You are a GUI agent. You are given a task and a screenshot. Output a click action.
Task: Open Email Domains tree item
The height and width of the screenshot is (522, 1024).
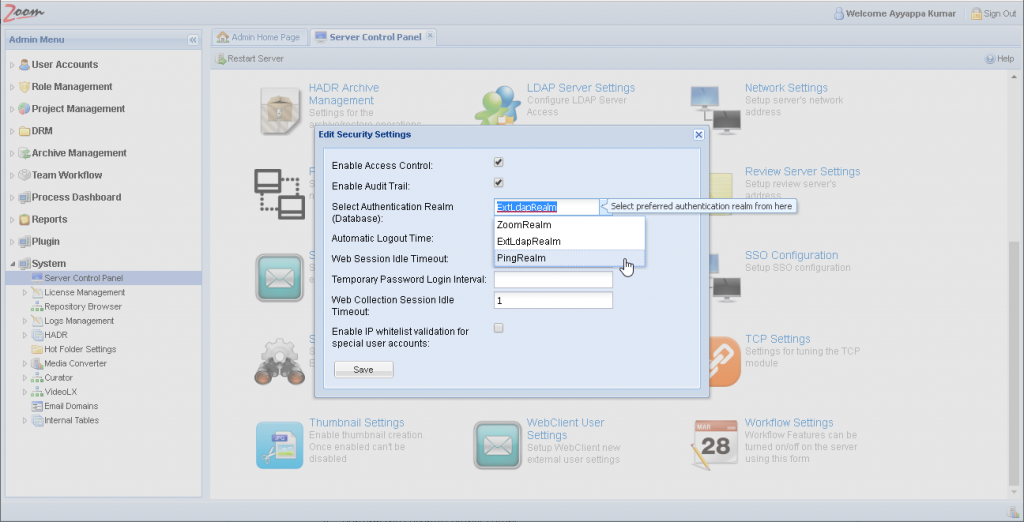point(71,406)
